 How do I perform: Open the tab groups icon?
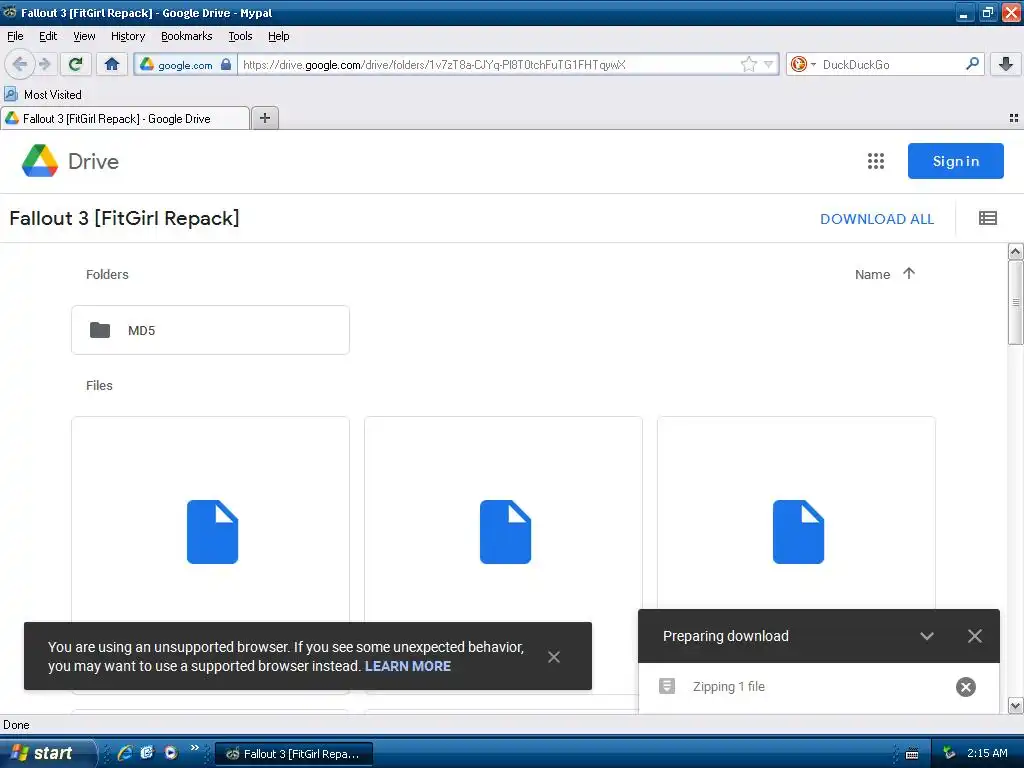click(x=1014, y=118)
